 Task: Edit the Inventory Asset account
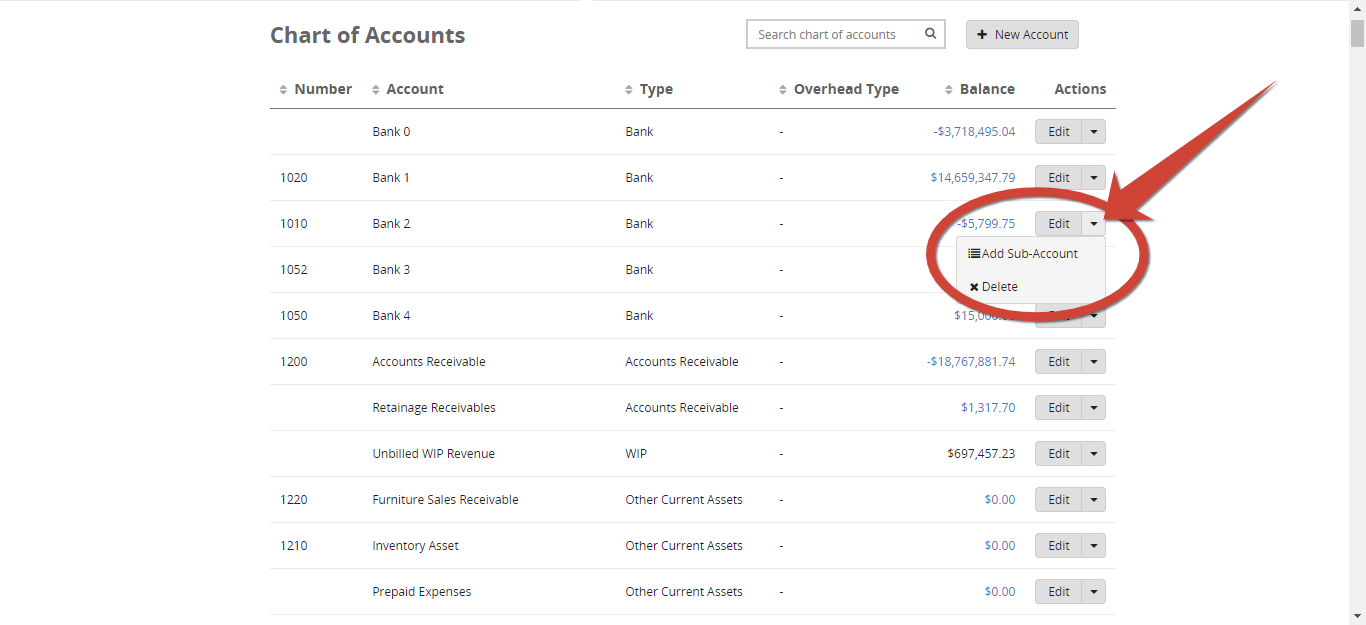pyautogui.click(x=1059, y=546)
